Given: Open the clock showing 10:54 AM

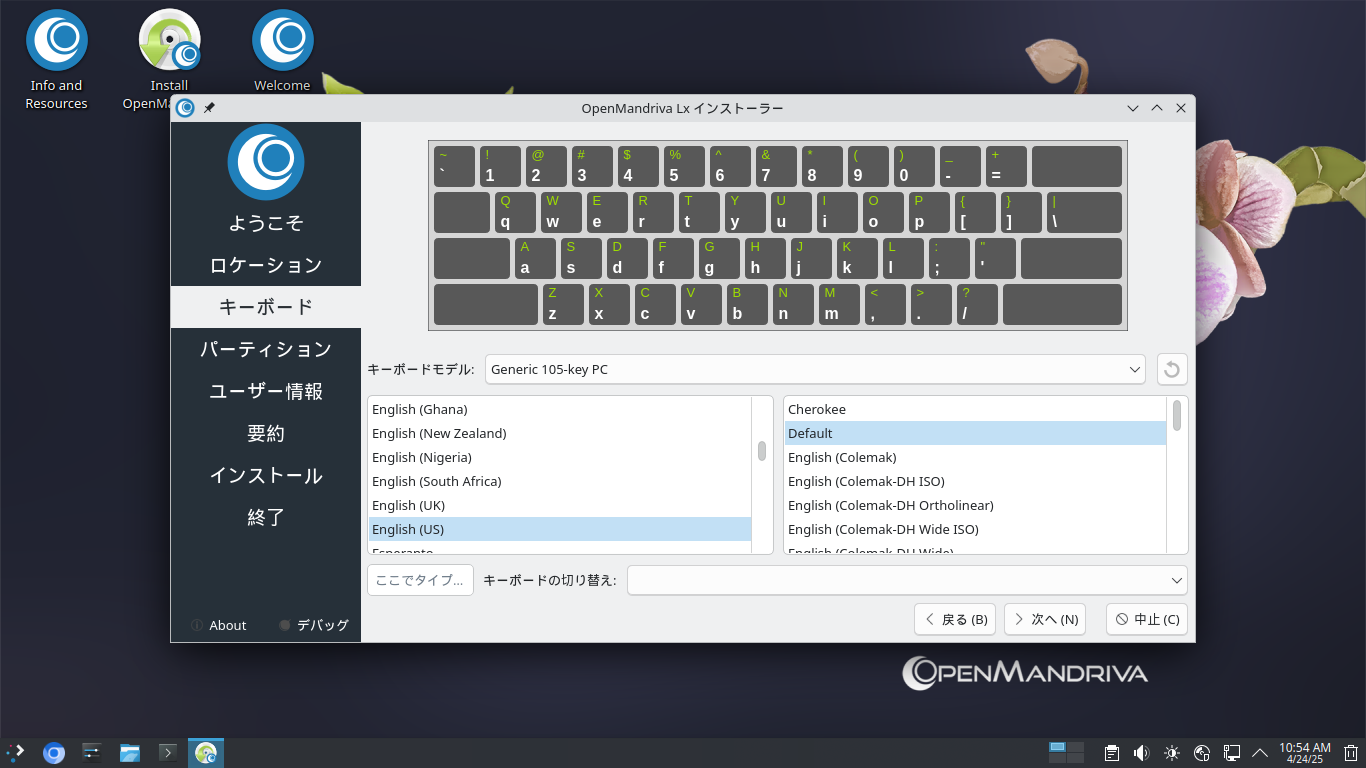Looking at the screenshot, I should click(x=1305, y=753).
